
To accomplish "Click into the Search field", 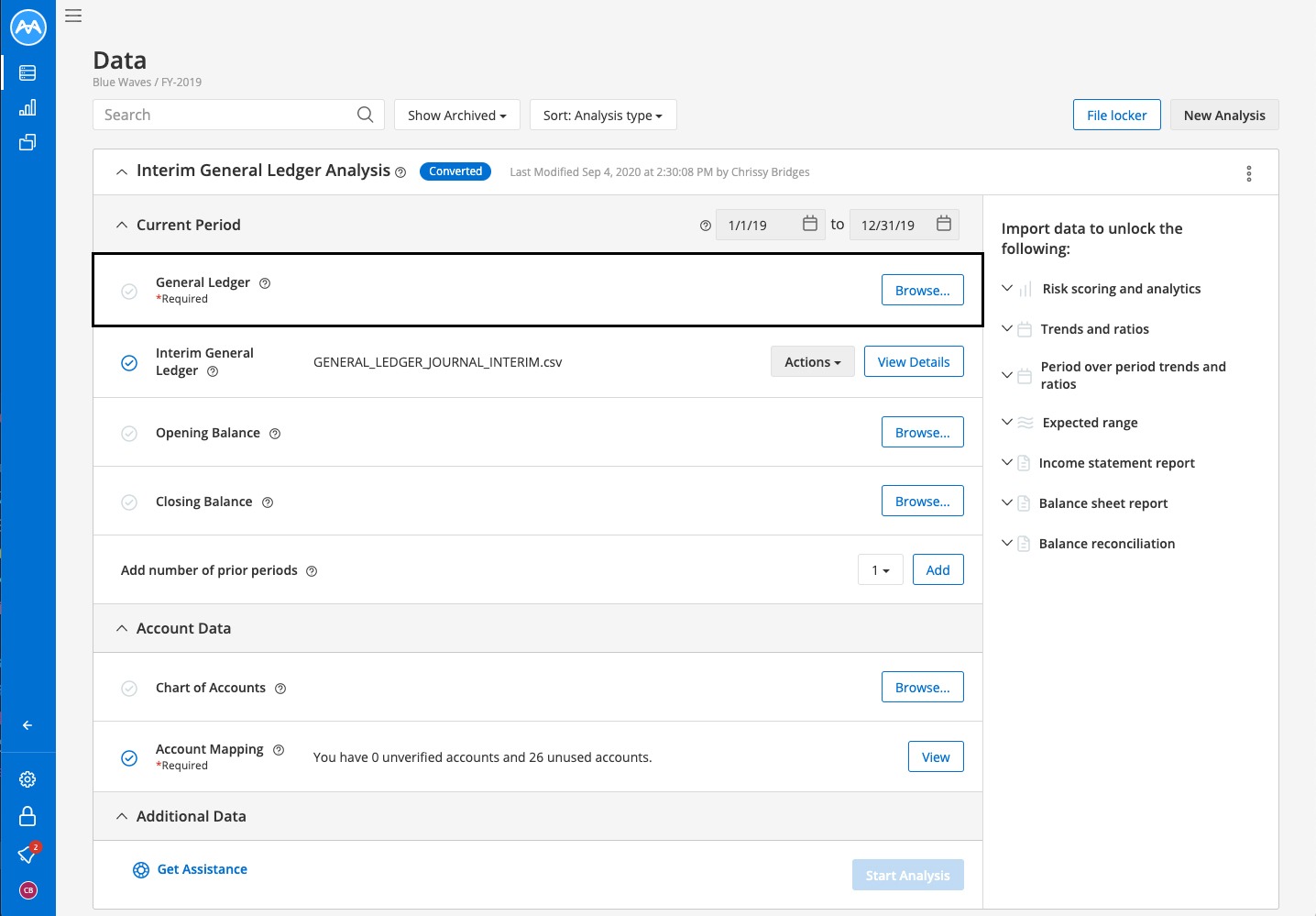I will (x=239, y=115).
